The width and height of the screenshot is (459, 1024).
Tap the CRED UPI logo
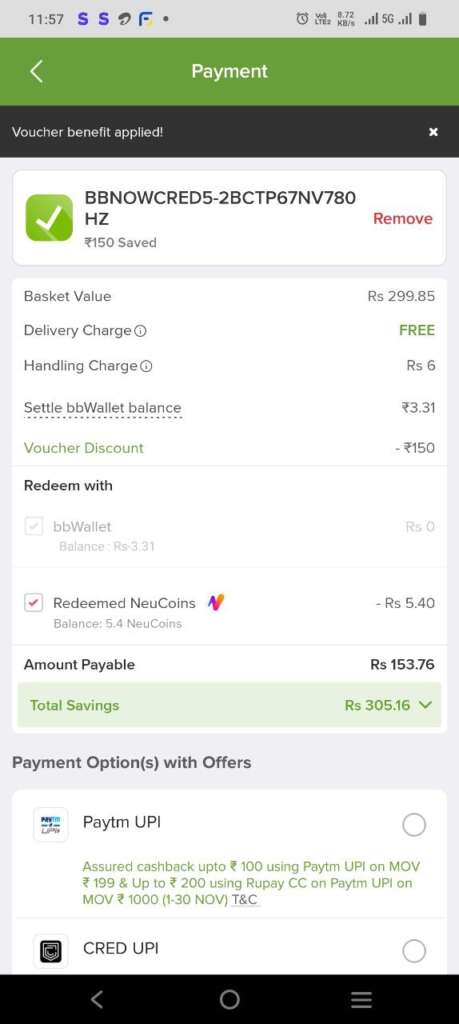pyautogui.click(x=51, y=950)
